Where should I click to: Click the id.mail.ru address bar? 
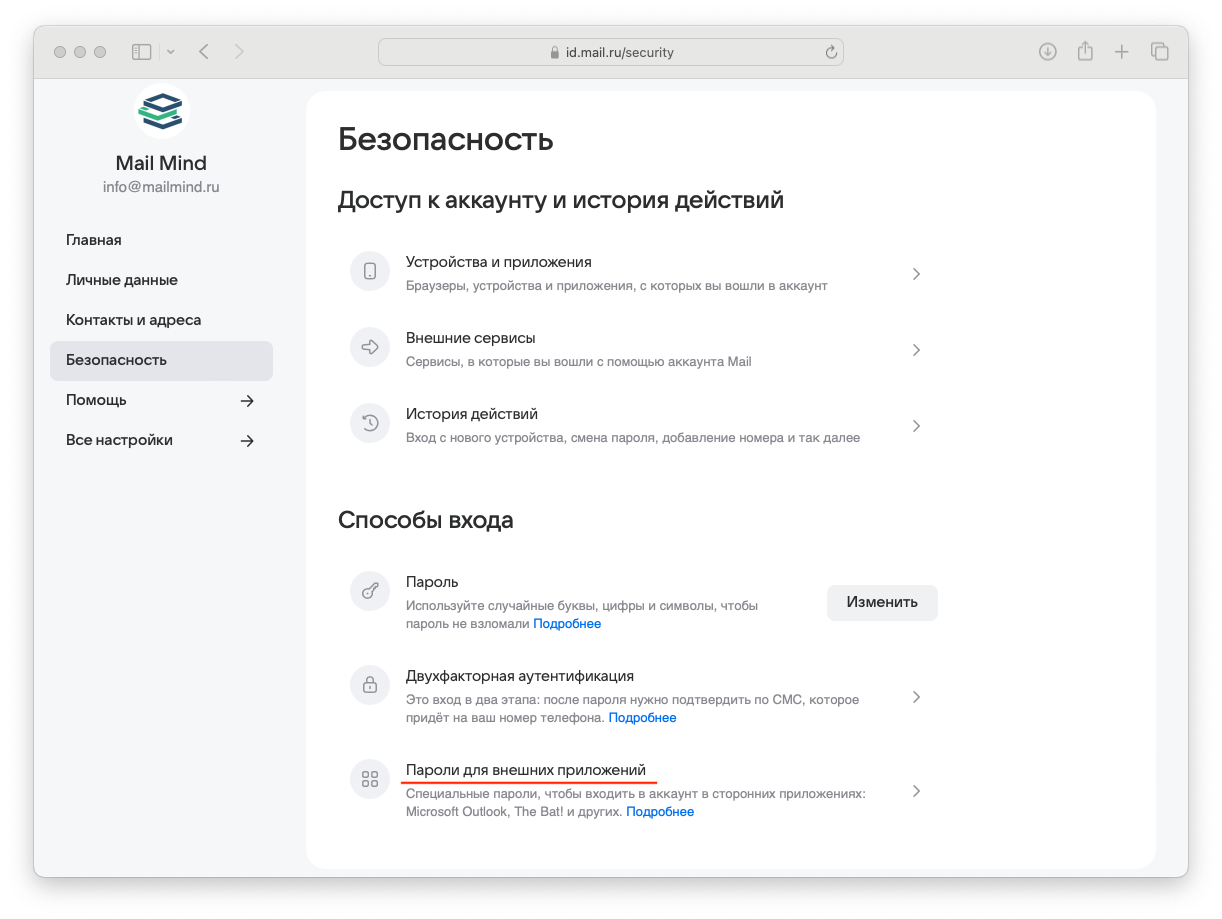(x=610, y=52)
